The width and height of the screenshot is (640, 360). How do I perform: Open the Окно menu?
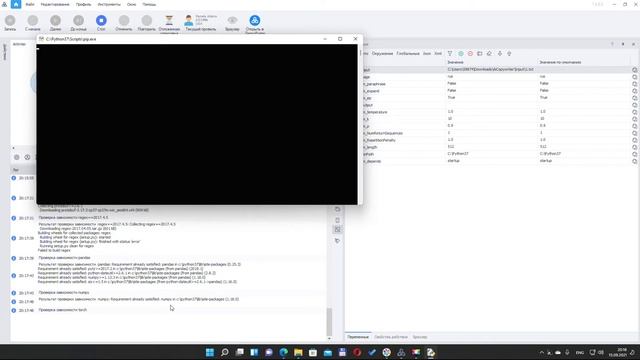[131, 4]
